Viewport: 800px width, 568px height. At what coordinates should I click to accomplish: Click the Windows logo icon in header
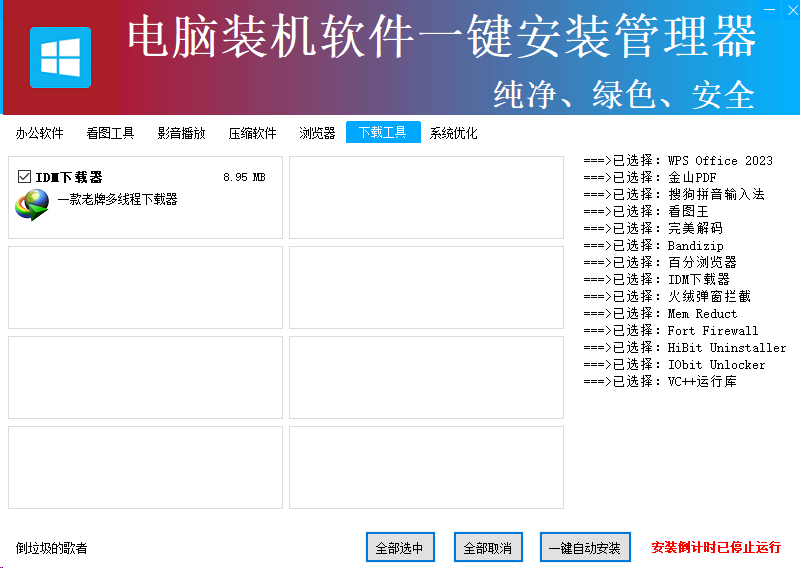60,58
